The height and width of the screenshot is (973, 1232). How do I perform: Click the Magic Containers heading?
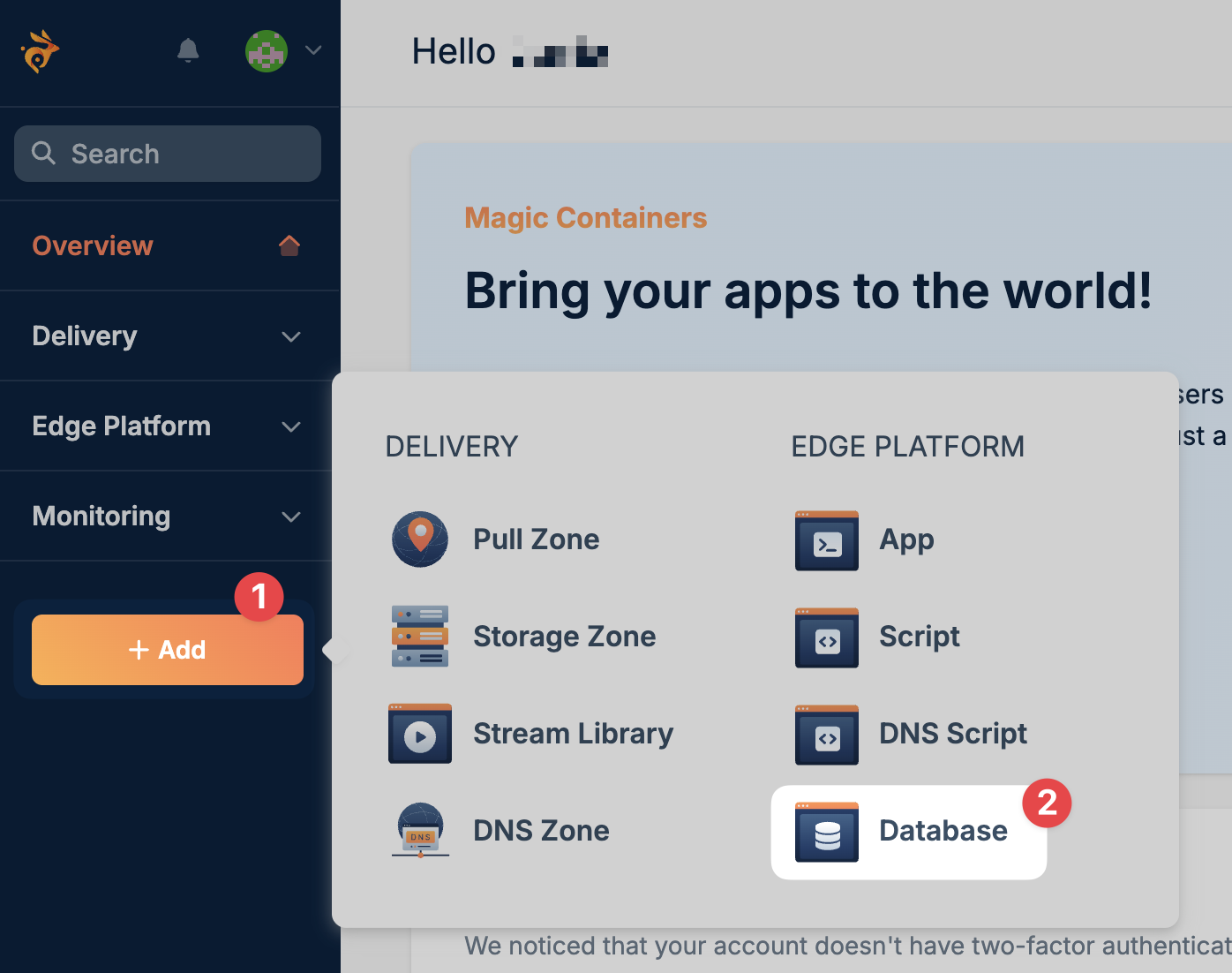pyautogui.click(x=586, y=217)
